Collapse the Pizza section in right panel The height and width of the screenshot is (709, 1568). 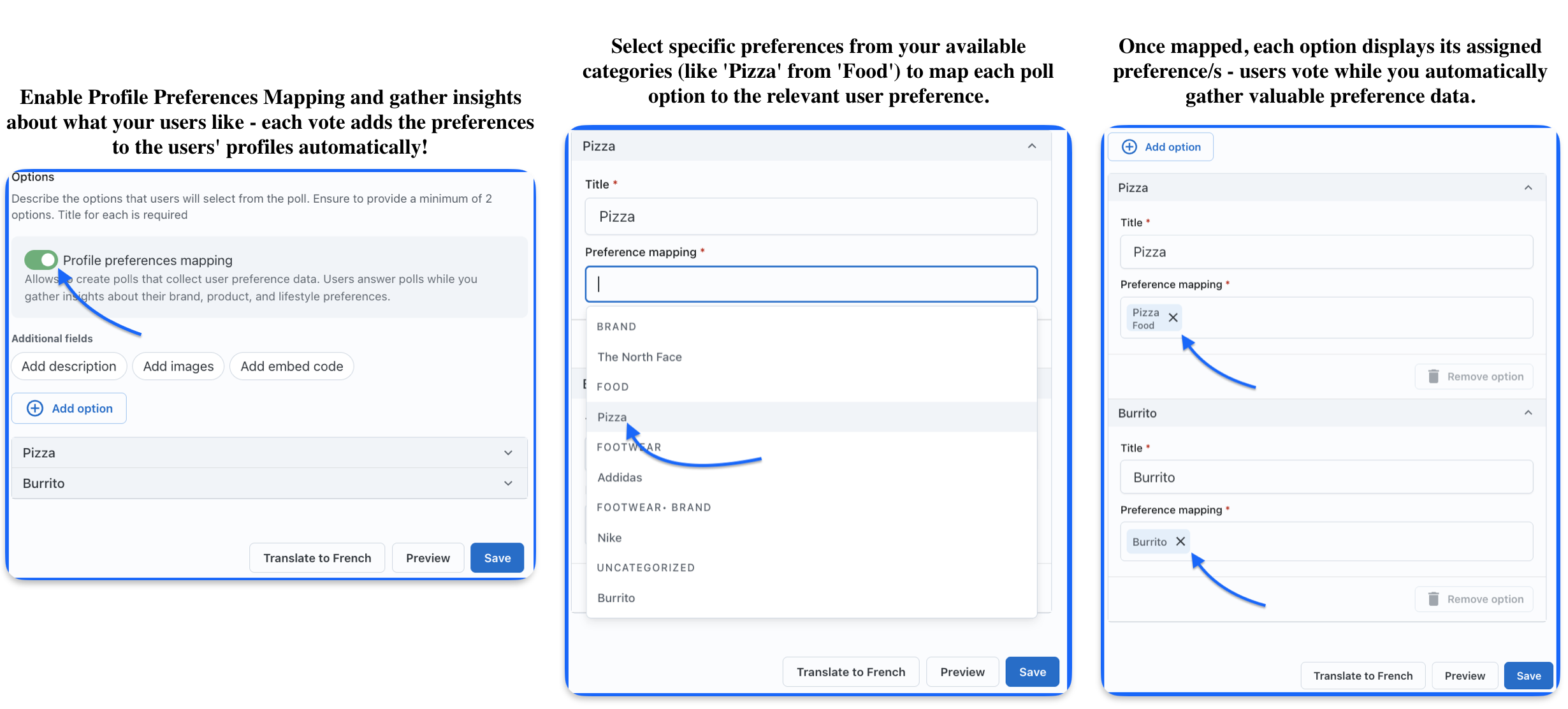pos(1528,187)
